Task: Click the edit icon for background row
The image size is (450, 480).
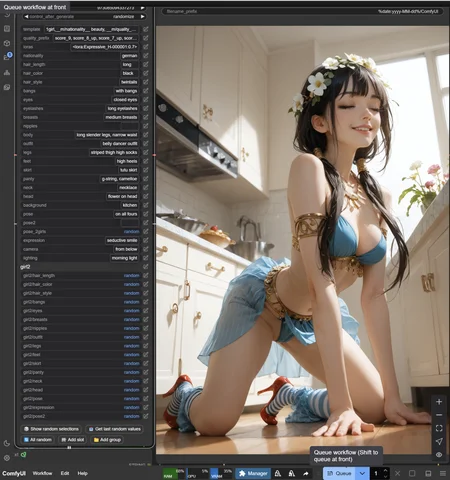Action: click(x=146, y=205)
